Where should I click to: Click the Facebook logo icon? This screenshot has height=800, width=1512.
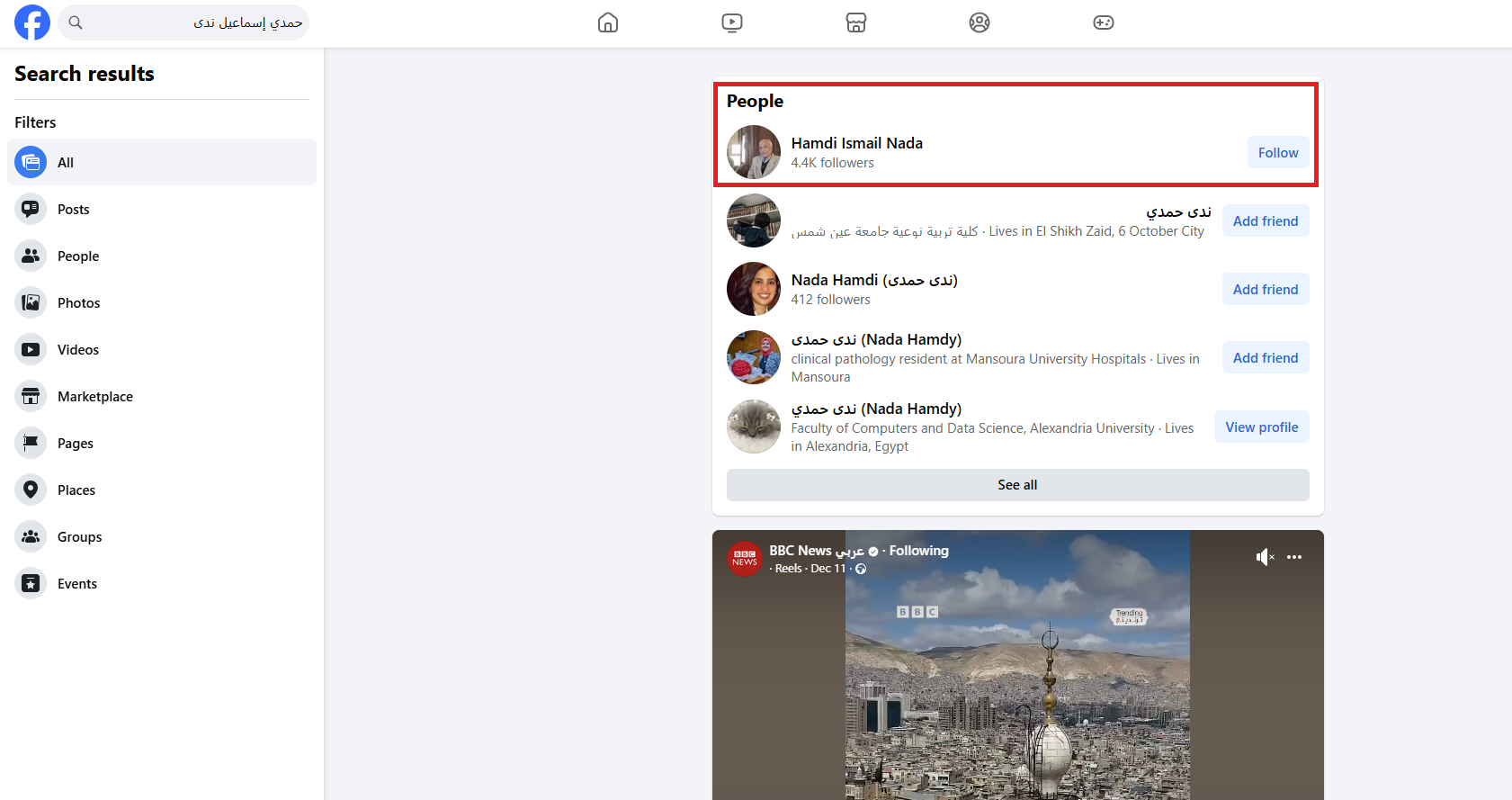pyautogui.click(x=32, y=22)
